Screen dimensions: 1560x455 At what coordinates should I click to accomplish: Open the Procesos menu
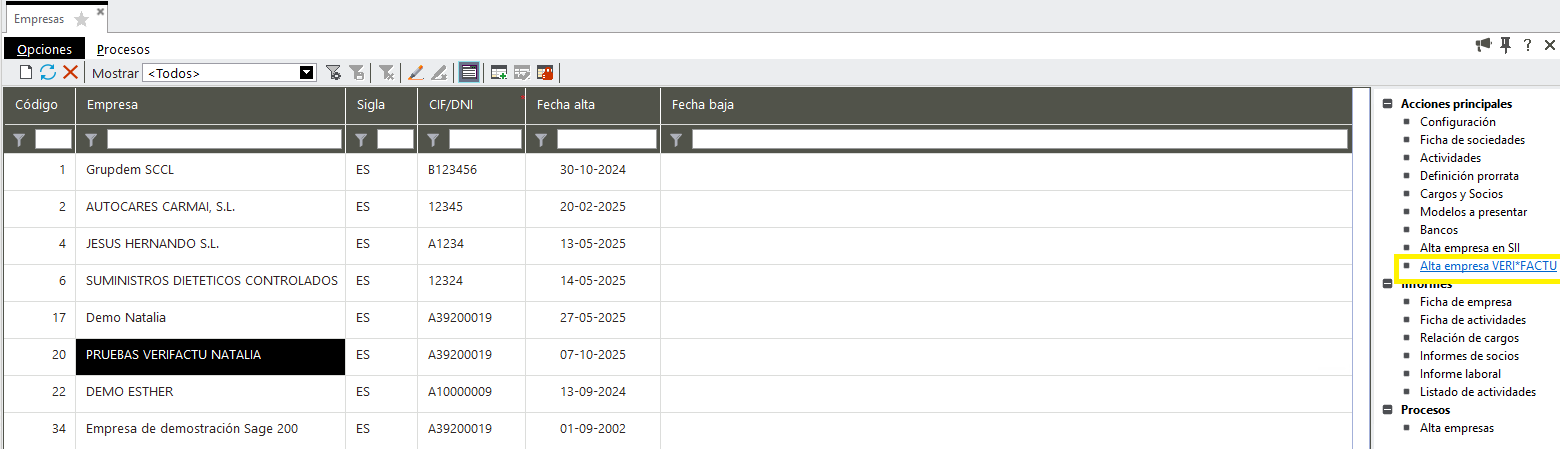(123, 49)
